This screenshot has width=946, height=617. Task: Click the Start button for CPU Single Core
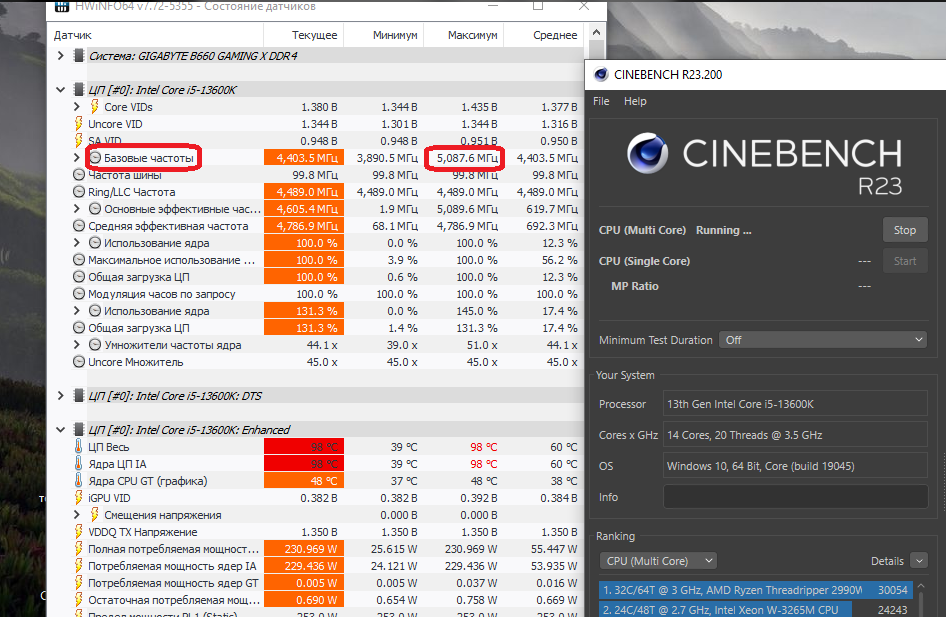tap(904, 261)
